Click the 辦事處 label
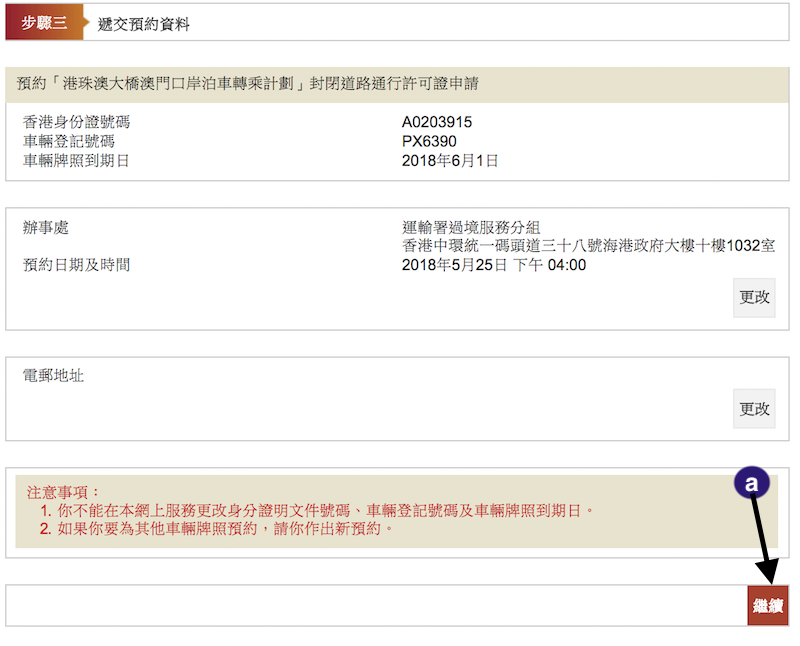The image size is (800, 646). click(46, 228)
